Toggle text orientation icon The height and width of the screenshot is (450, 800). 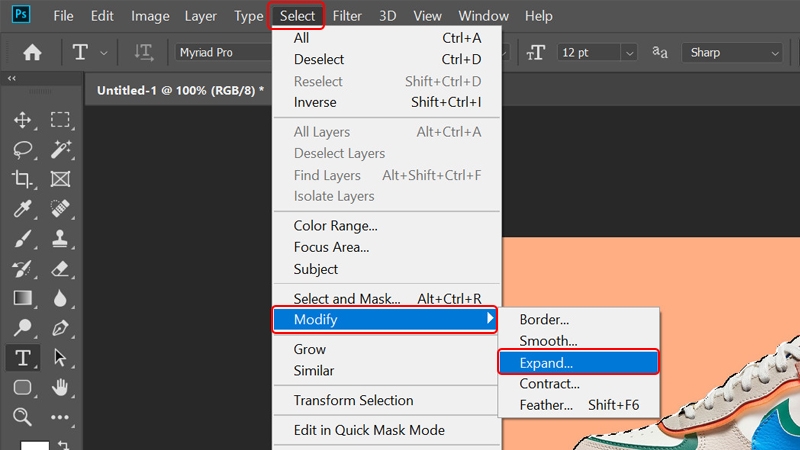[143, 53]
